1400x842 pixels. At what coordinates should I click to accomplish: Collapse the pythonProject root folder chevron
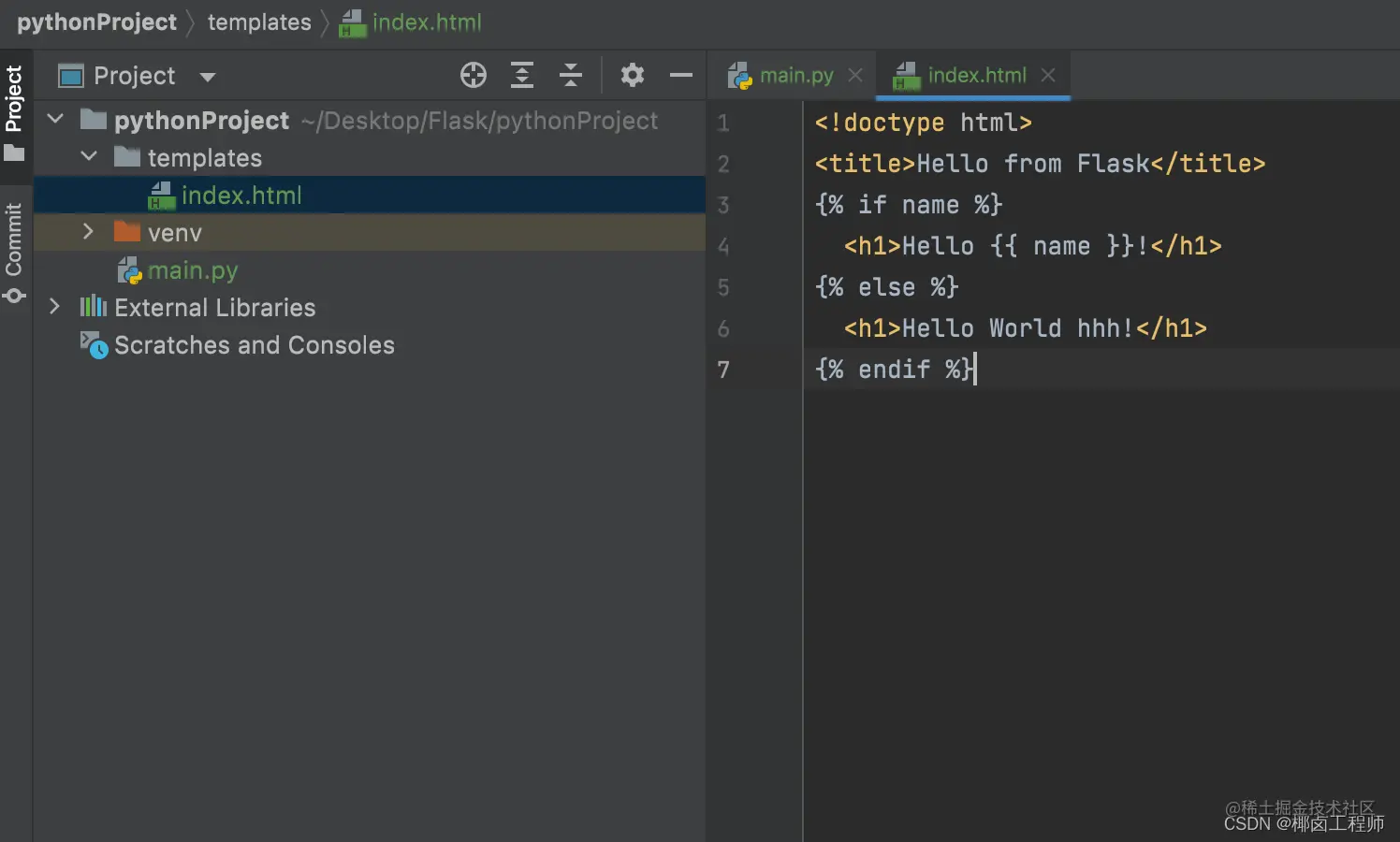pyautogui.click(x=55, y=119)
